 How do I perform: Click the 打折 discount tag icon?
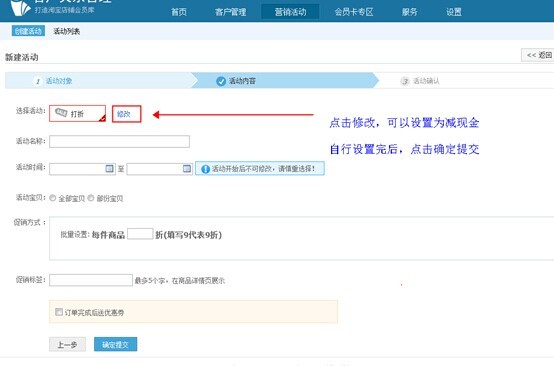click(61, 113)
